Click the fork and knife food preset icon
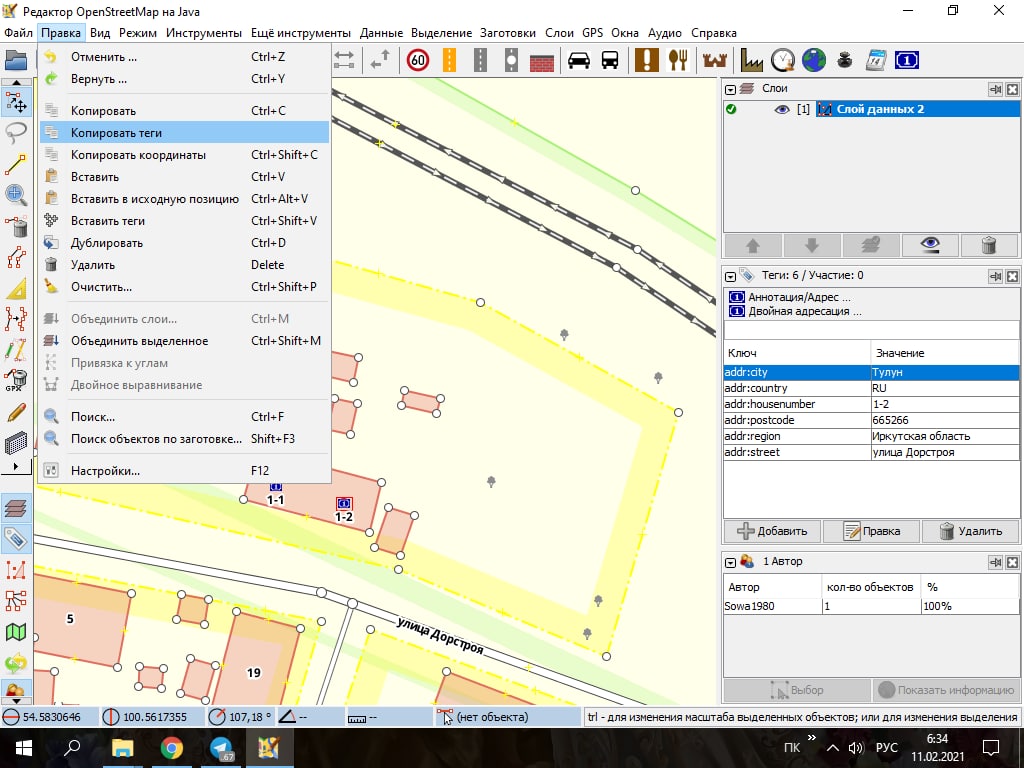Image resolution: width=1024 pixels, height=768 pixels. (x=679, y=61)
